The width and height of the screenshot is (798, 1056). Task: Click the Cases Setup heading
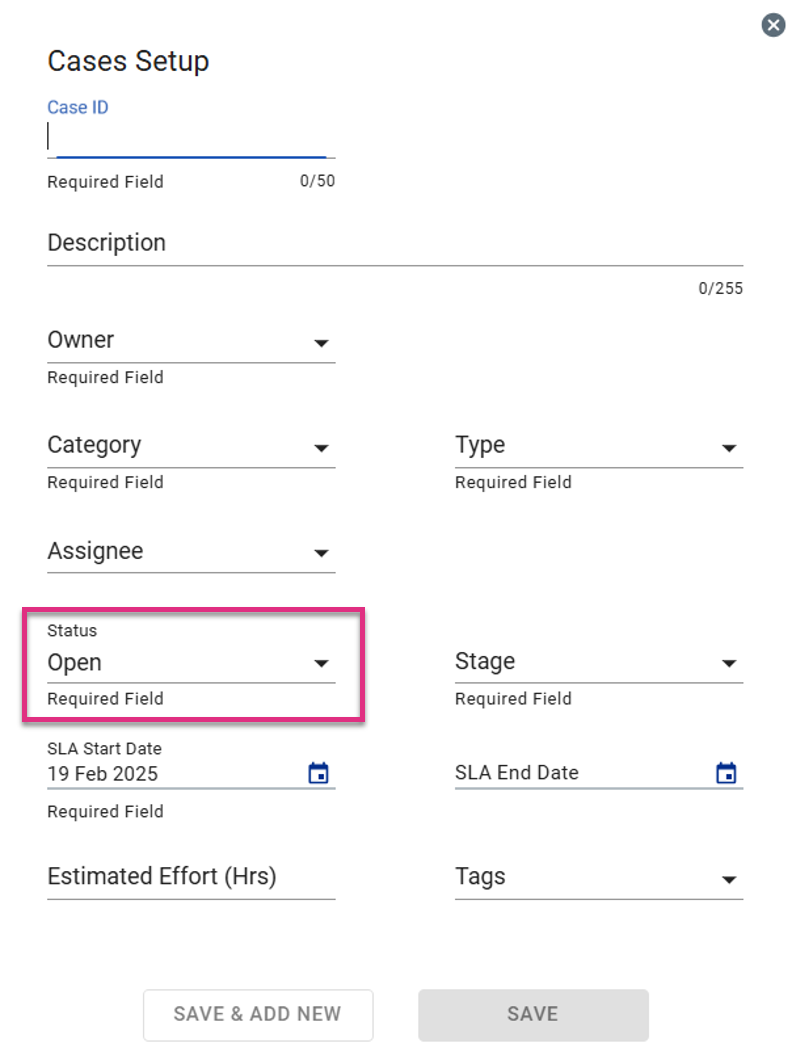point(128,61)
